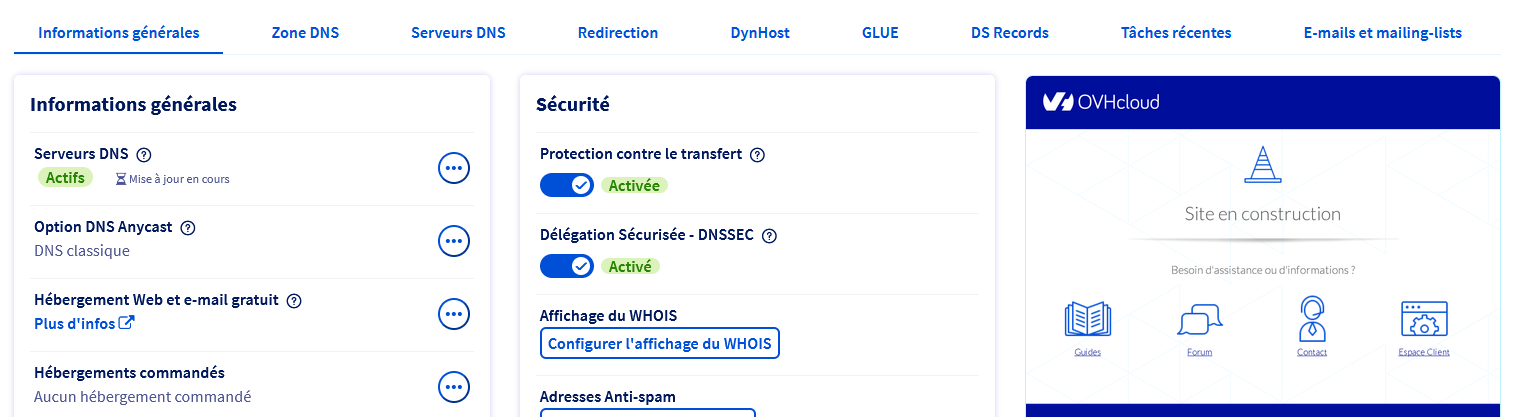1539x417 pixels.
Task: Open the DynHost tab
Action: click(760, 33)
